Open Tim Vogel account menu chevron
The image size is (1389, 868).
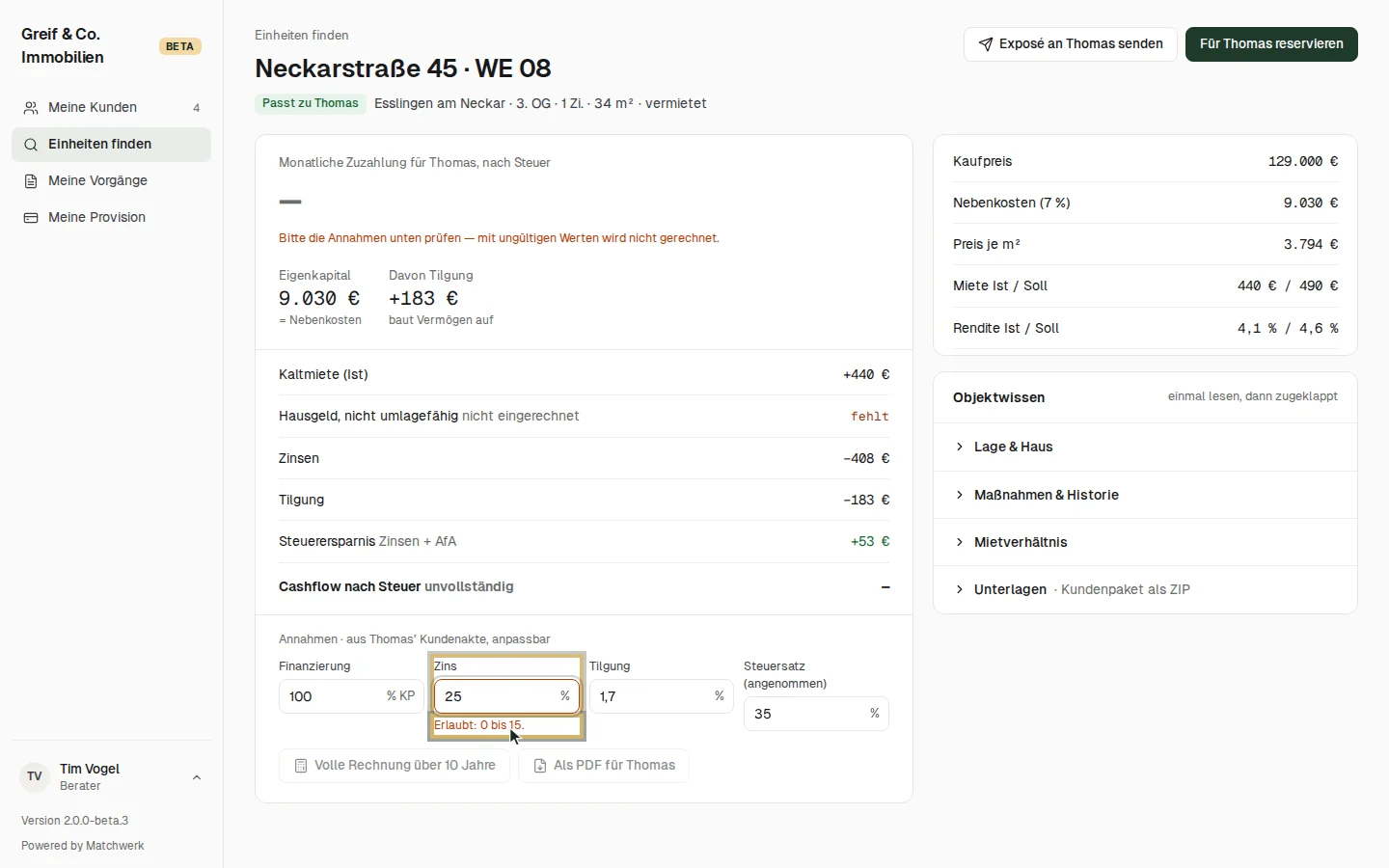(x=197, y=777)
